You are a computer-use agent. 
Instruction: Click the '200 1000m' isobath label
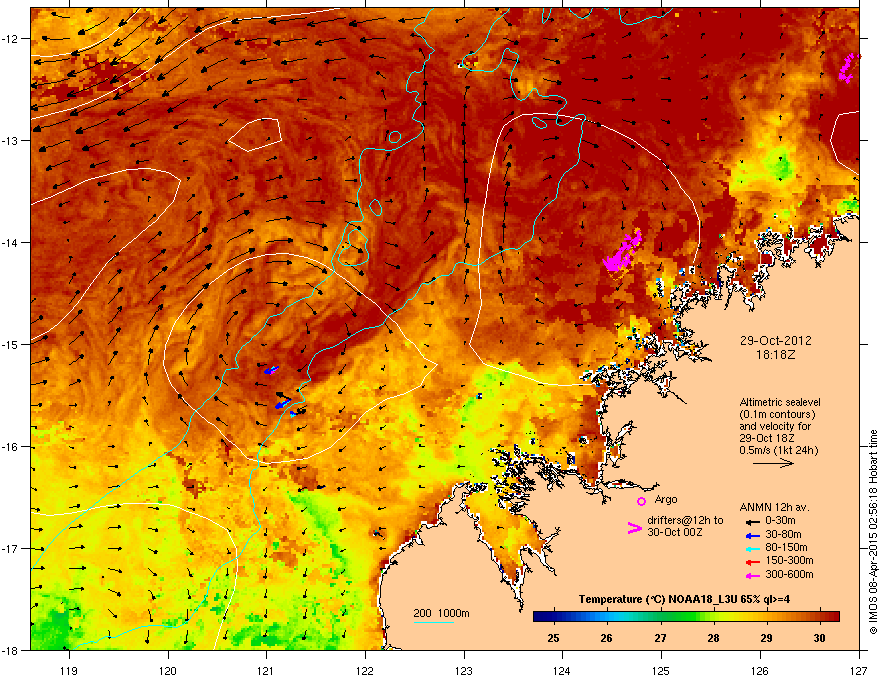441,613
